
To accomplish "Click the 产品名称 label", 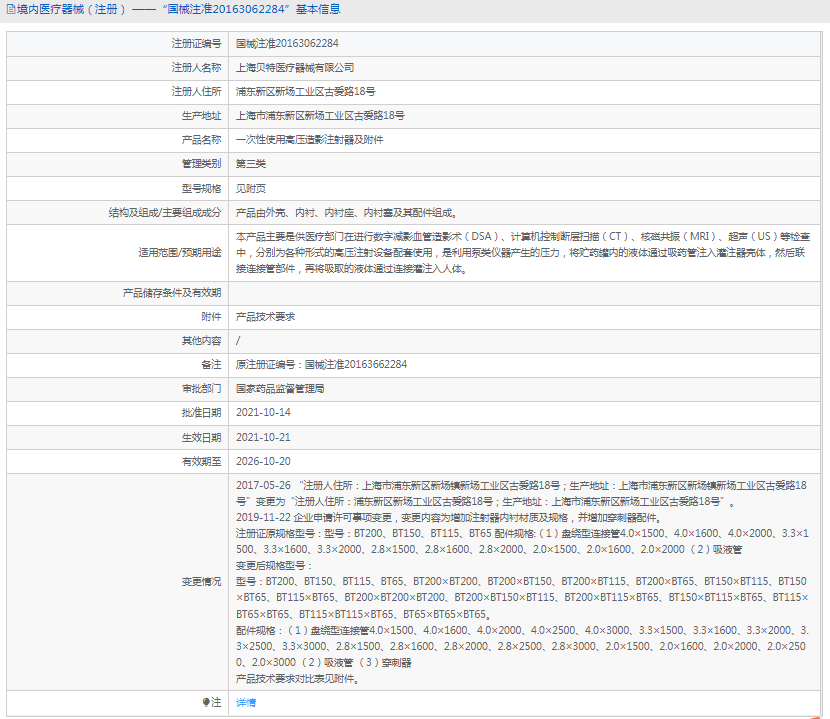I will pos(201,139).
